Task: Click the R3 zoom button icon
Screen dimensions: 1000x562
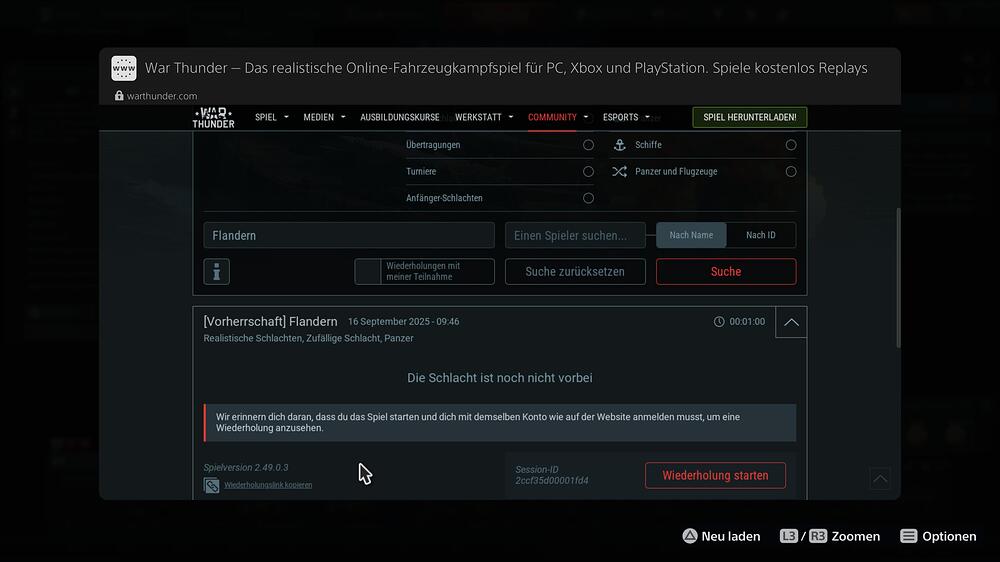Action: point(818,536)
